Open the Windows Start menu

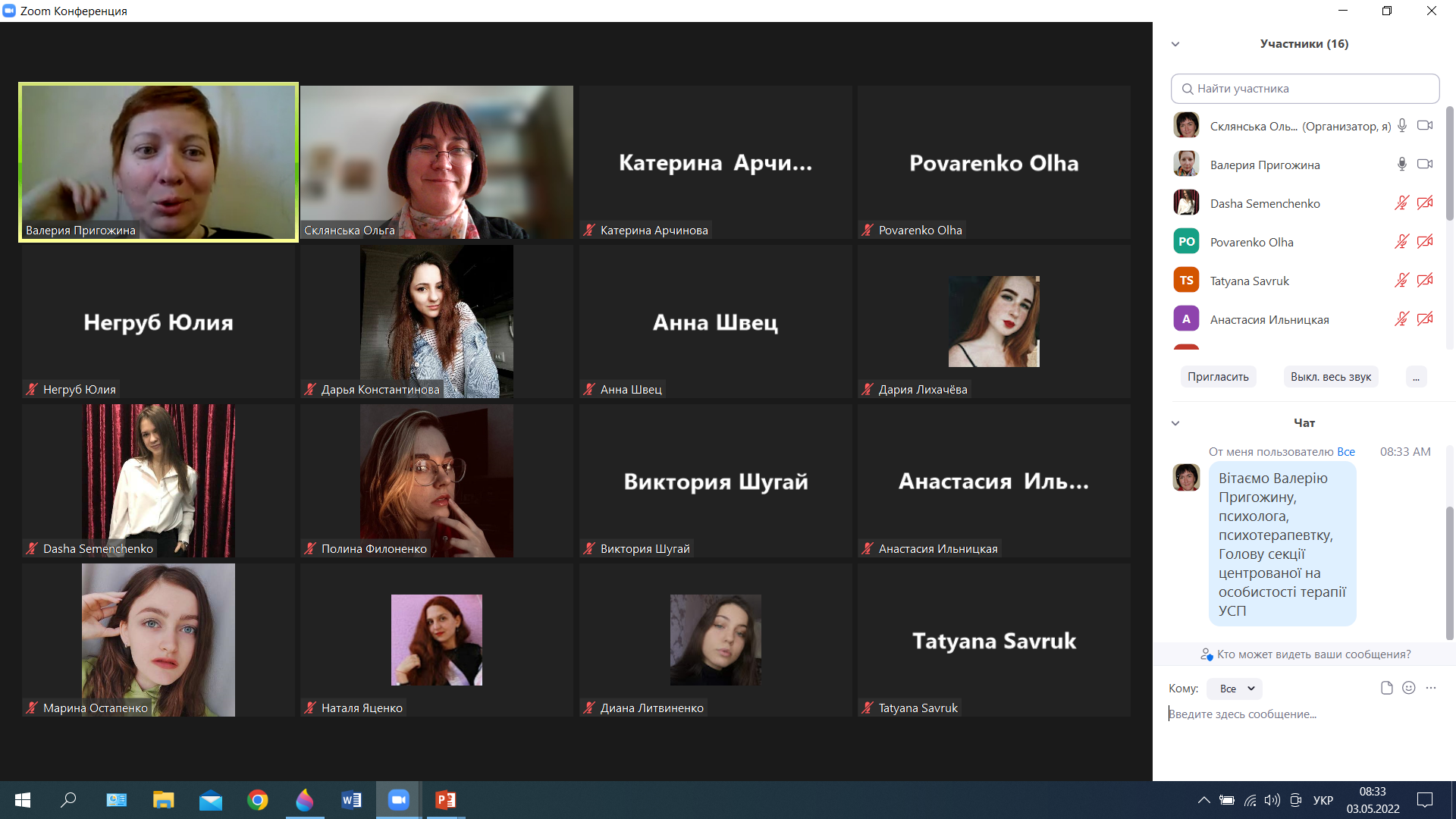23,800
